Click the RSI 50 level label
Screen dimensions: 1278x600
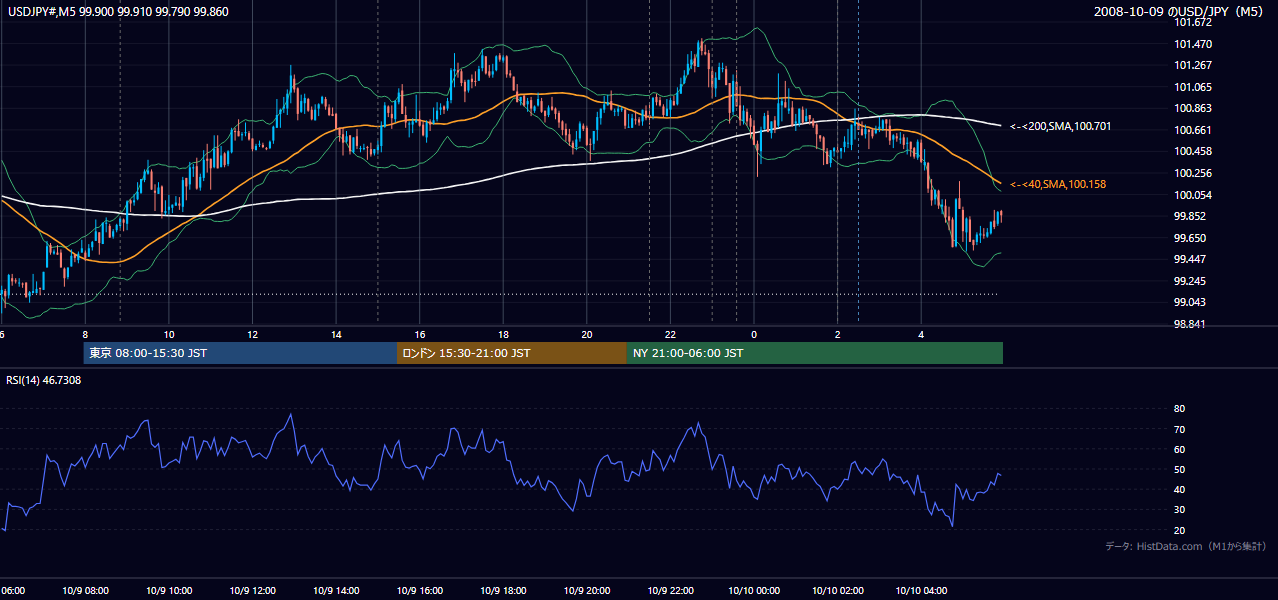[x=1179, y=470]
